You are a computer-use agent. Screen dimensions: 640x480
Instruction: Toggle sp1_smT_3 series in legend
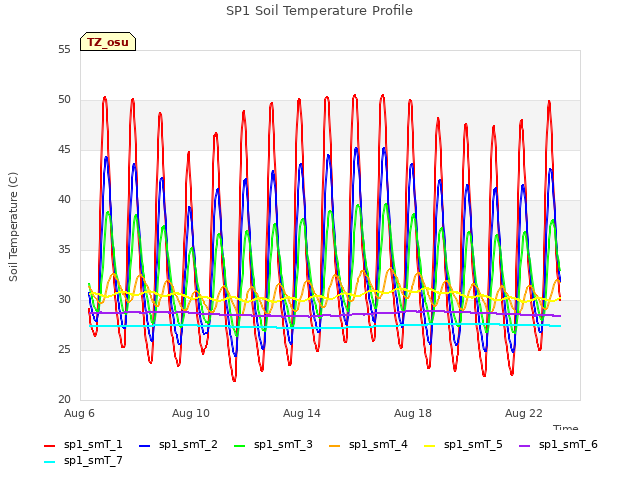point(273,444)
